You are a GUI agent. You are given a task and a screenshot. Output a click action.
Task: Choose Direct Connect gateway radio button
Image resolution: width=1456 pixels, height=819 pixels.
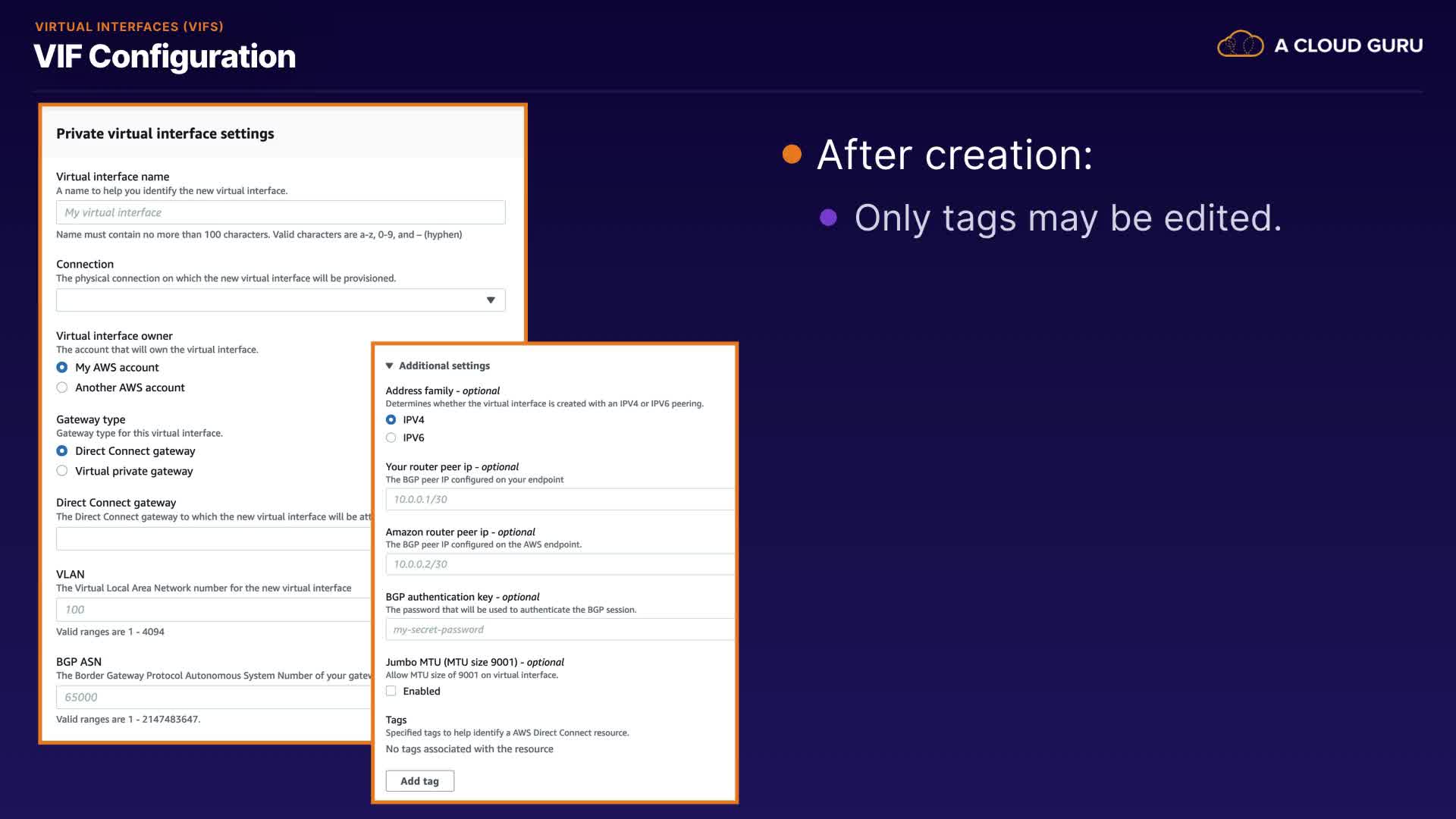click(62, 451)
